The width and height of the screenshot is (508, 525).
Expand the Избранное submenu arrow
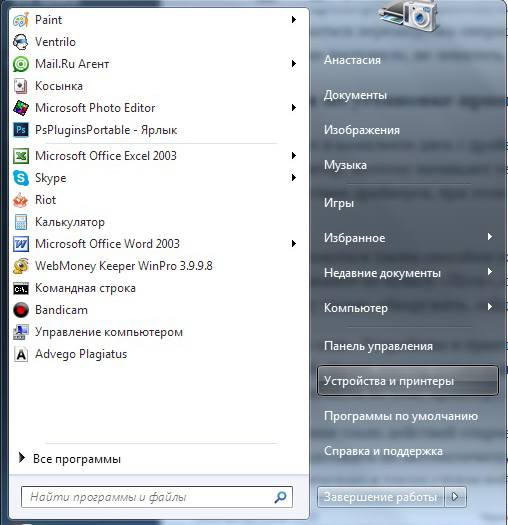coord(490,237)
